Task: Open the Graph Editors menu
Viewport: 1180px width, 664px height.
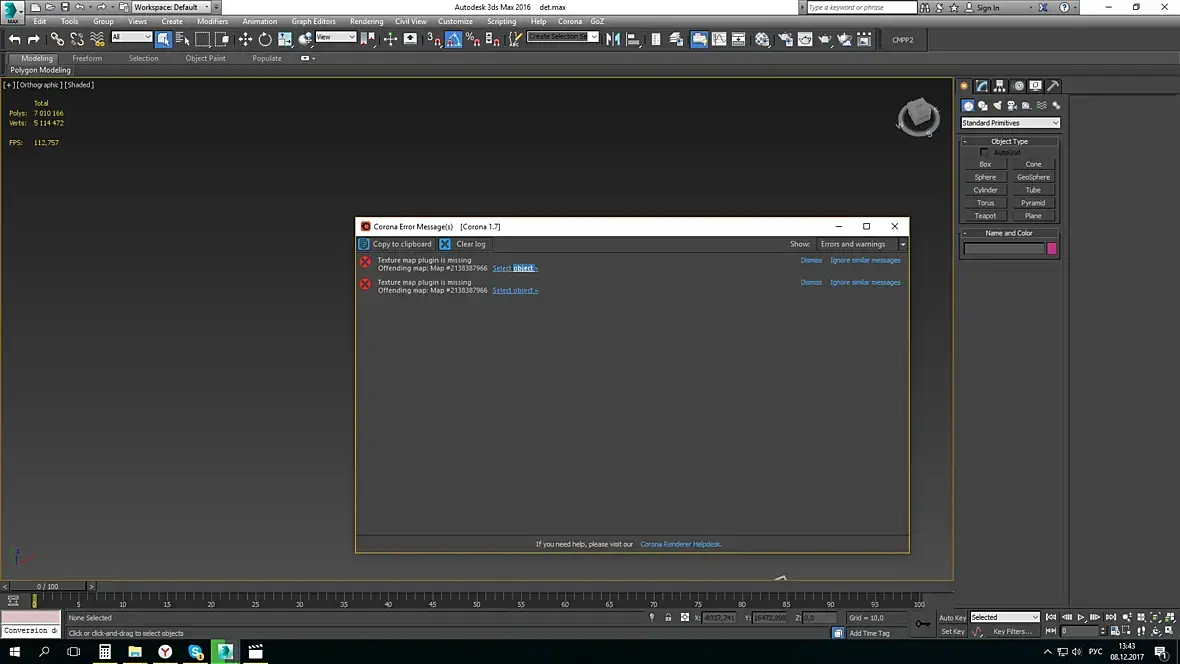Action: [x=313, y=21]
